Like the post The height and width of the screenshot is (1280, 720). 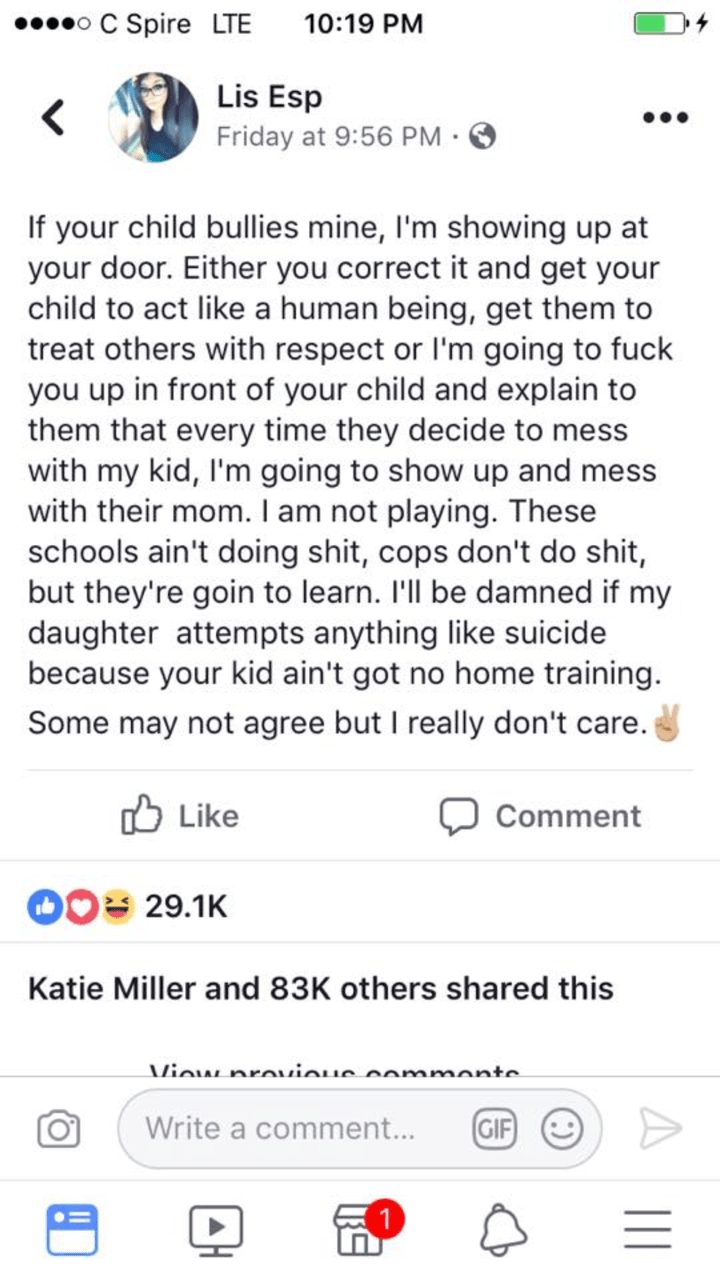coord(180,816)
